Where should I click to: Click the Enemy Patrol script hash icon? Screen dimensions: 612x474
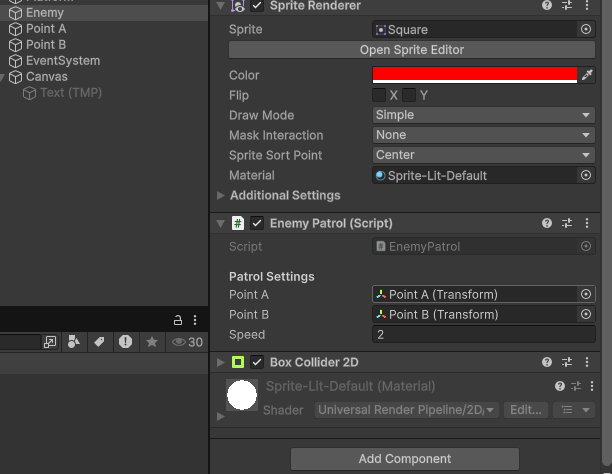[x=238, y=223]
